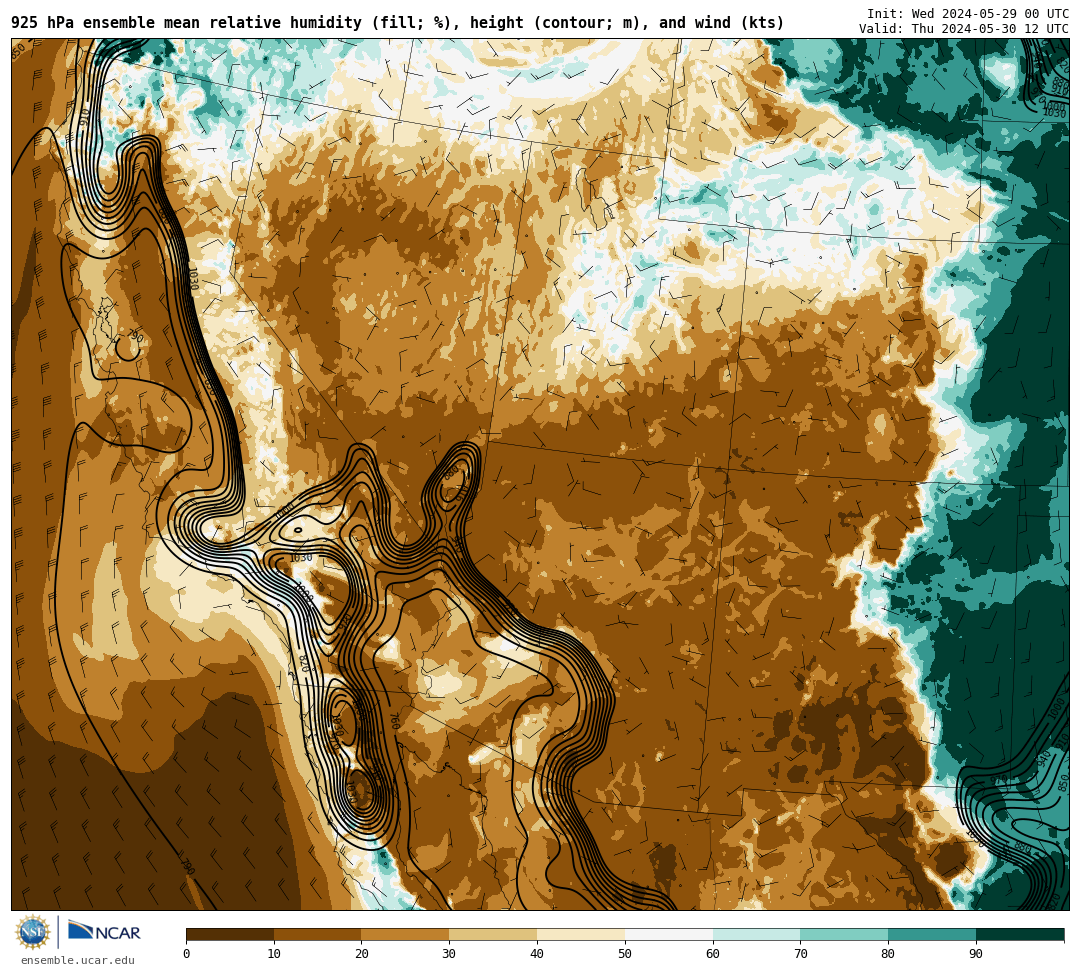This screenshot has width=1080, height=973.
Task: Click the colorbar tick label 50
Action: tap(625, 954)
